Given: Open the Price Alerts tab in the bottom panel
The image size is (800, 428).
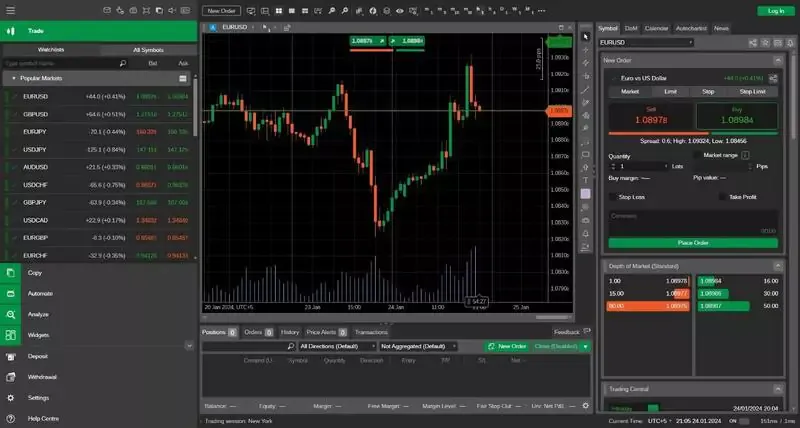Looking at the screenshot, I should point(327,333).
